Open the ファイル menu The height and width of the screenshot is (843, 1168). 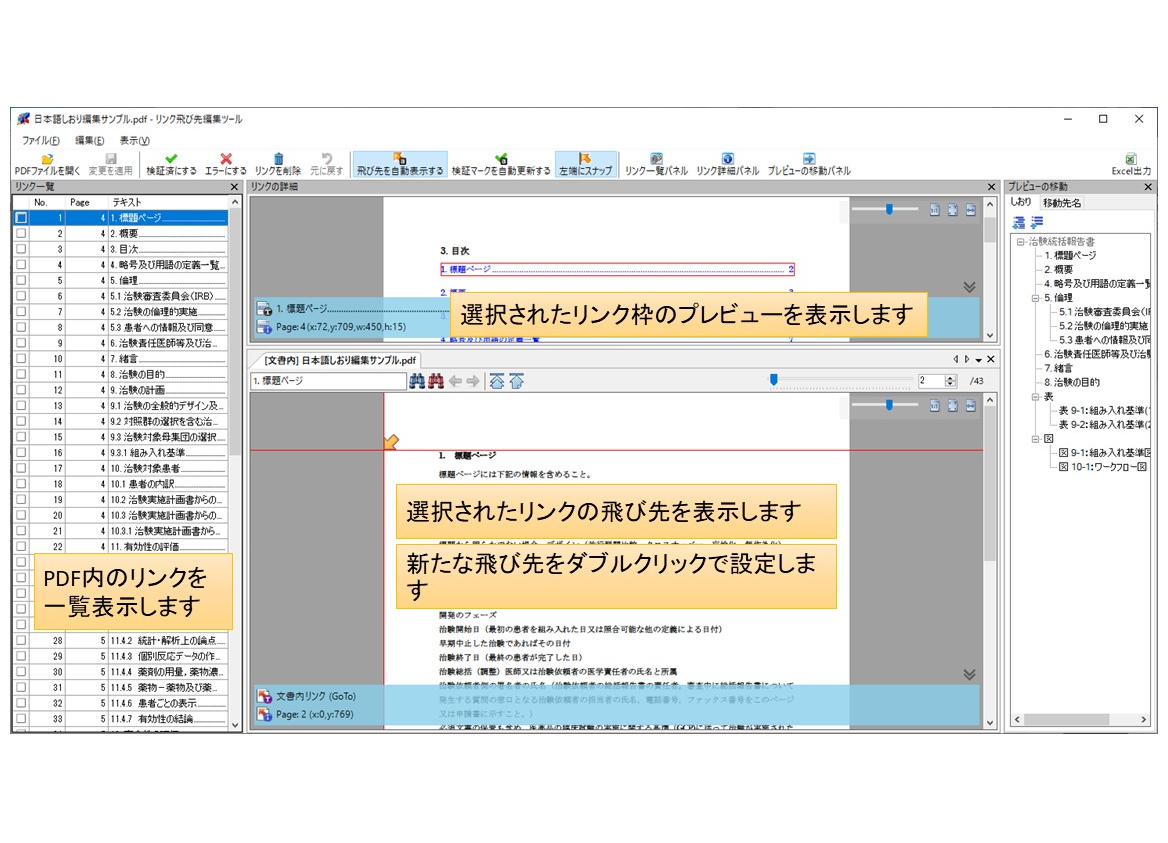click(x=40, y=140)
